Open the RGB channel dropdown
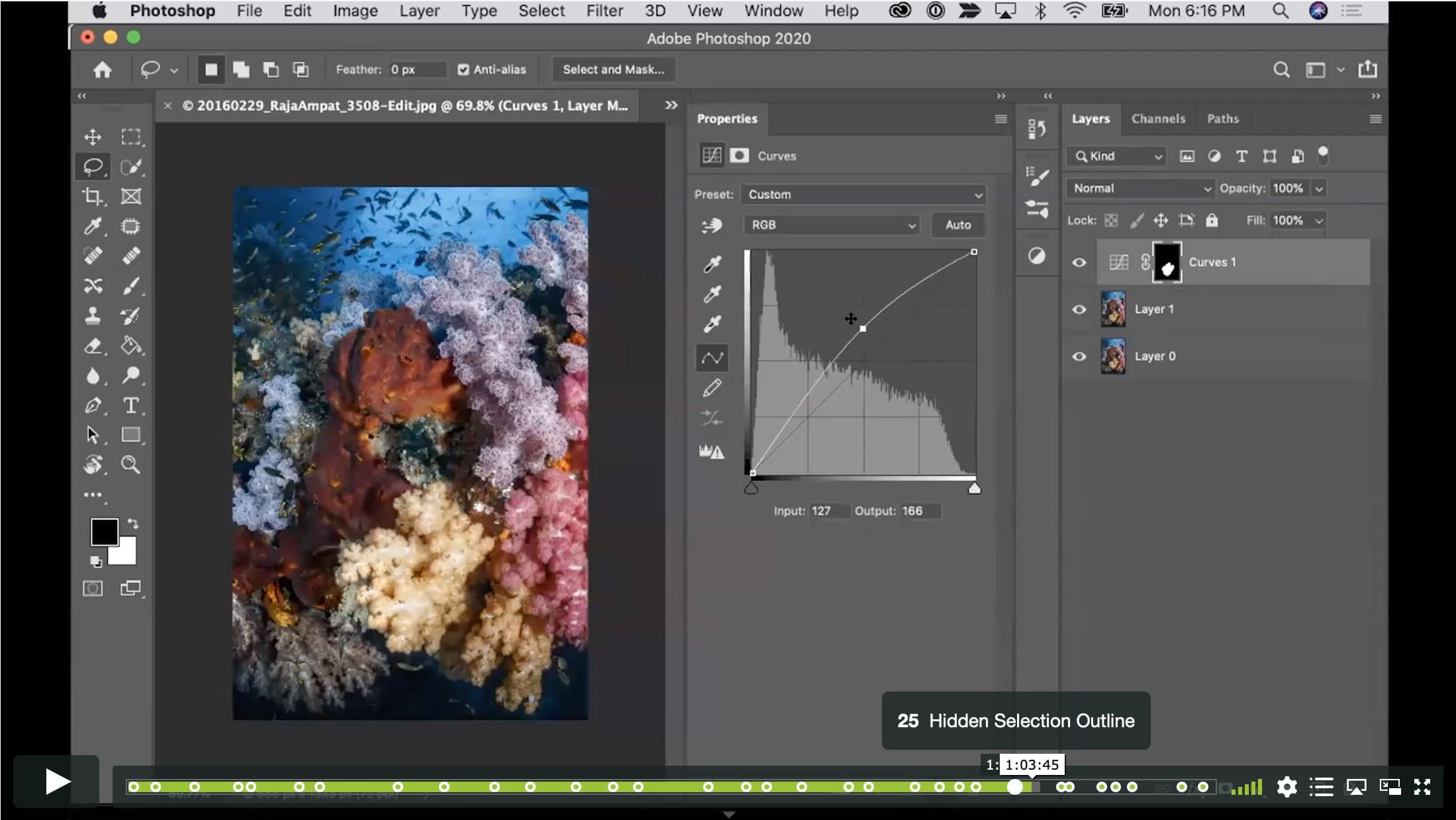 click(832, 225)
